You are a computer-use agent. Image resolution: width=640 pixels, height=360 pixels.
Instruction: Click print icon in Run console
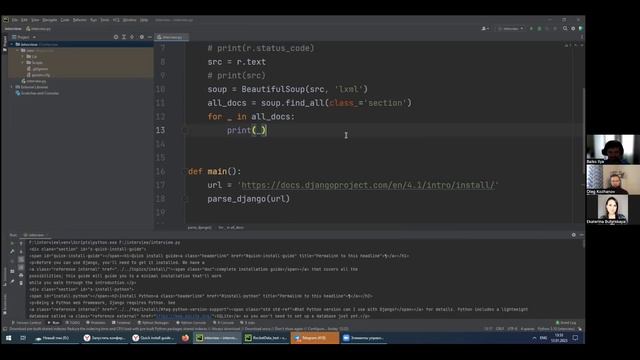coord(21,276)
